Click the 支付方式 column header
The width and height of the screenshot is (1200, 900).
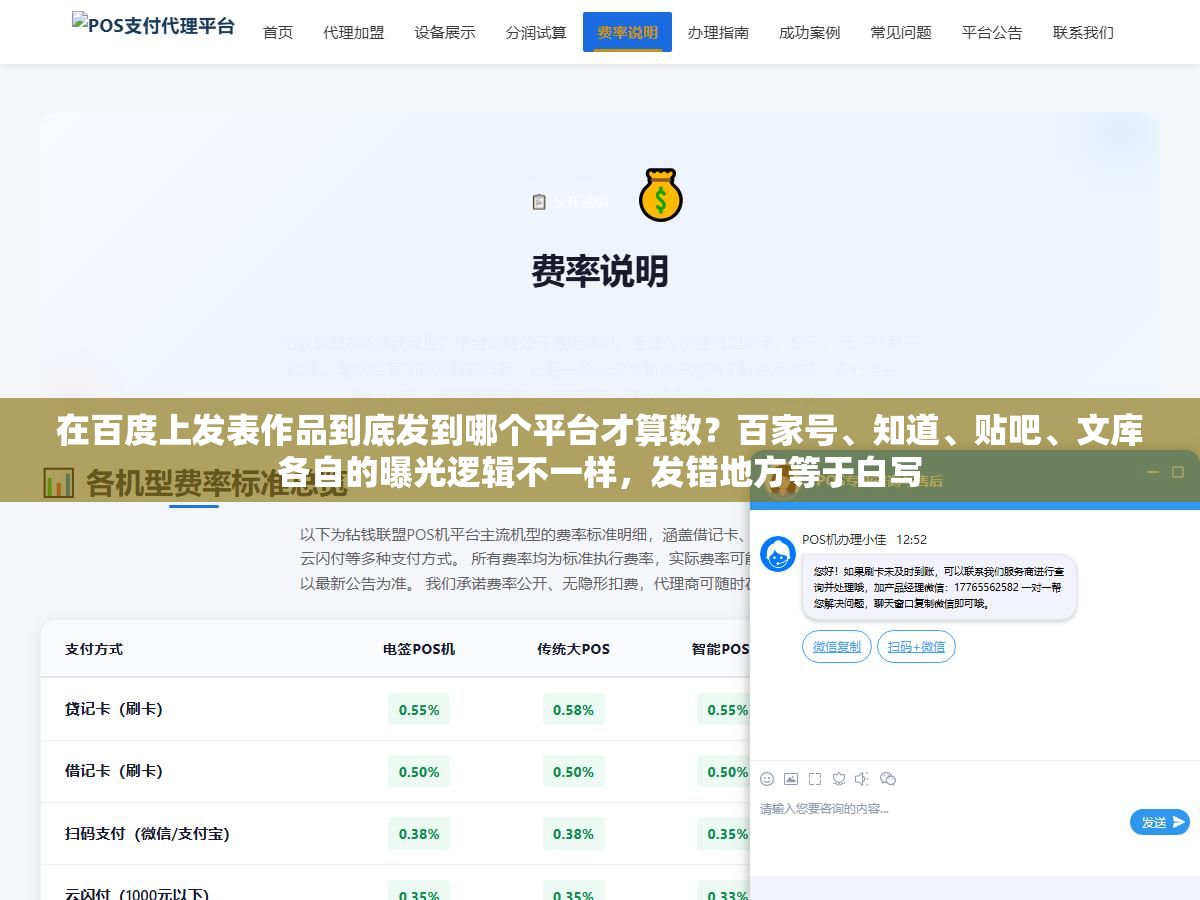94,649
